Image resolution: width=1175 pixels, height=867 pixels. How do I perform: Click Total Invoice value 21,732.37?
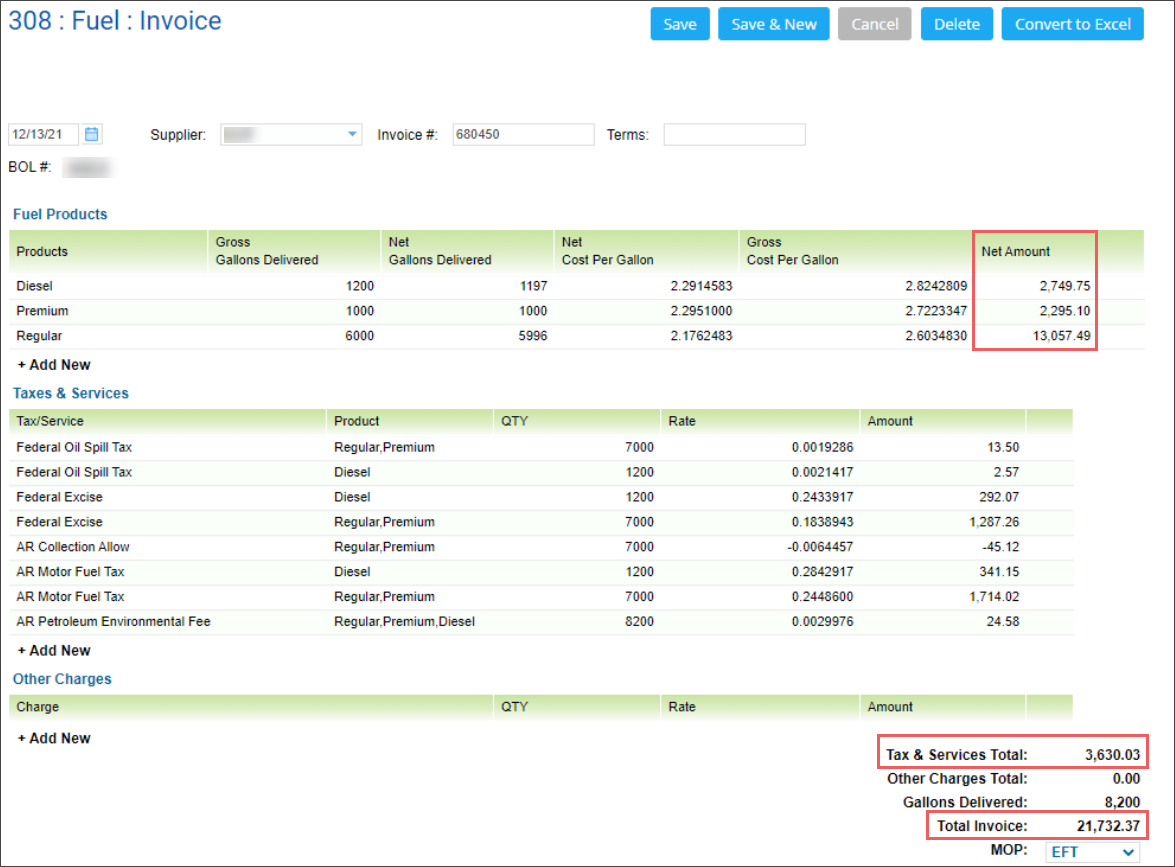click(x=1108, y=826)
